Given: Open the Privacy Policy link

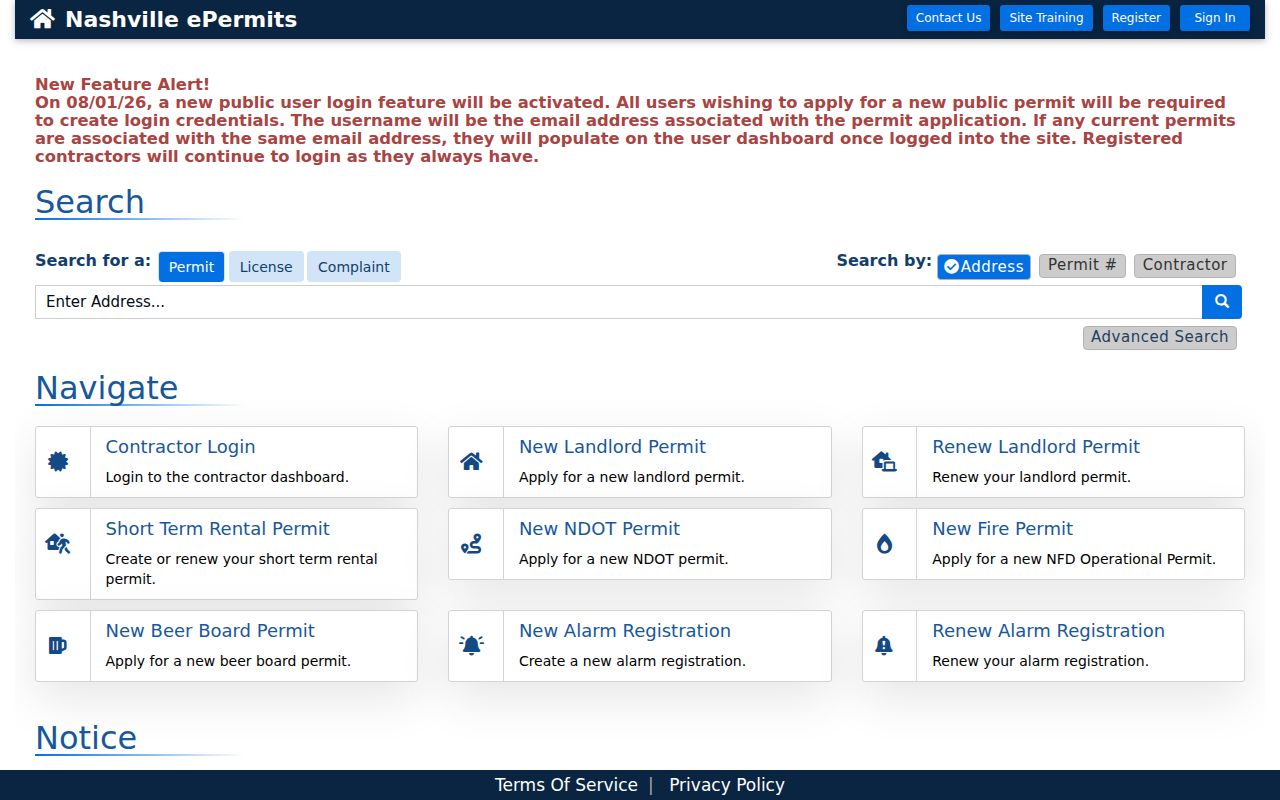Looking at the screenshot, I should point(727,785).
